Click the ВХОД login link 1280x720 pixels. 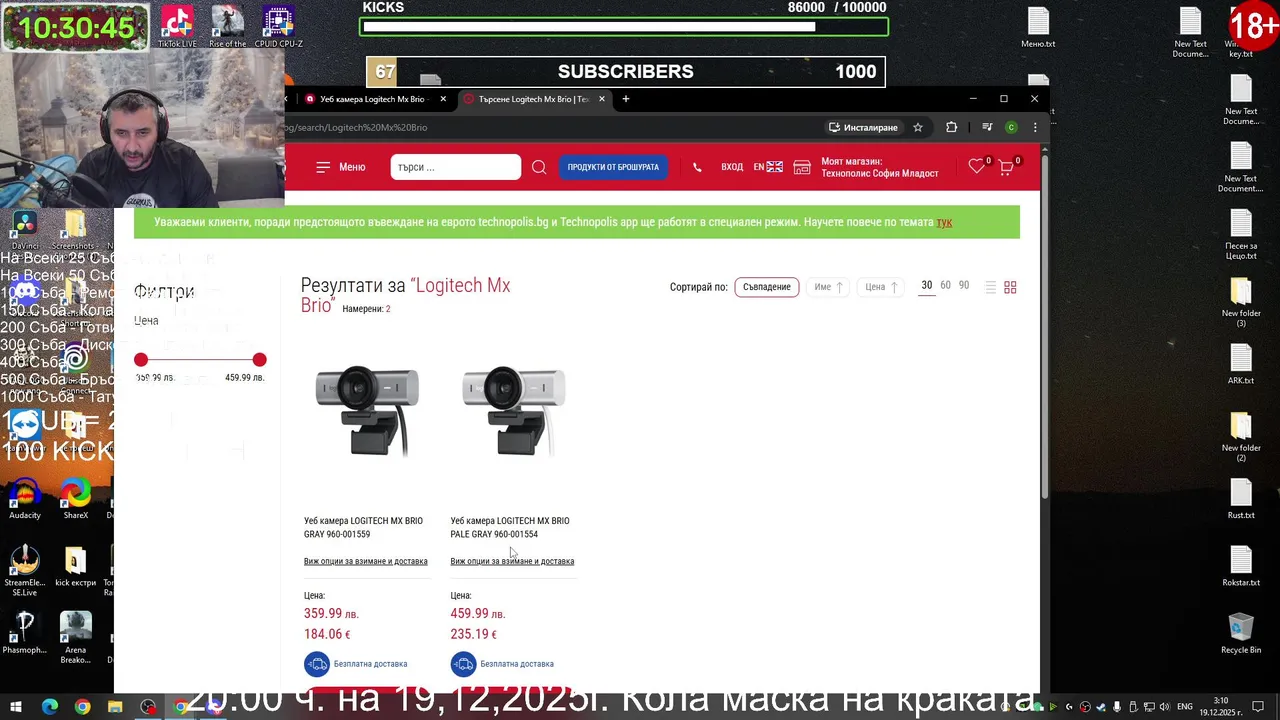(732, 167)
